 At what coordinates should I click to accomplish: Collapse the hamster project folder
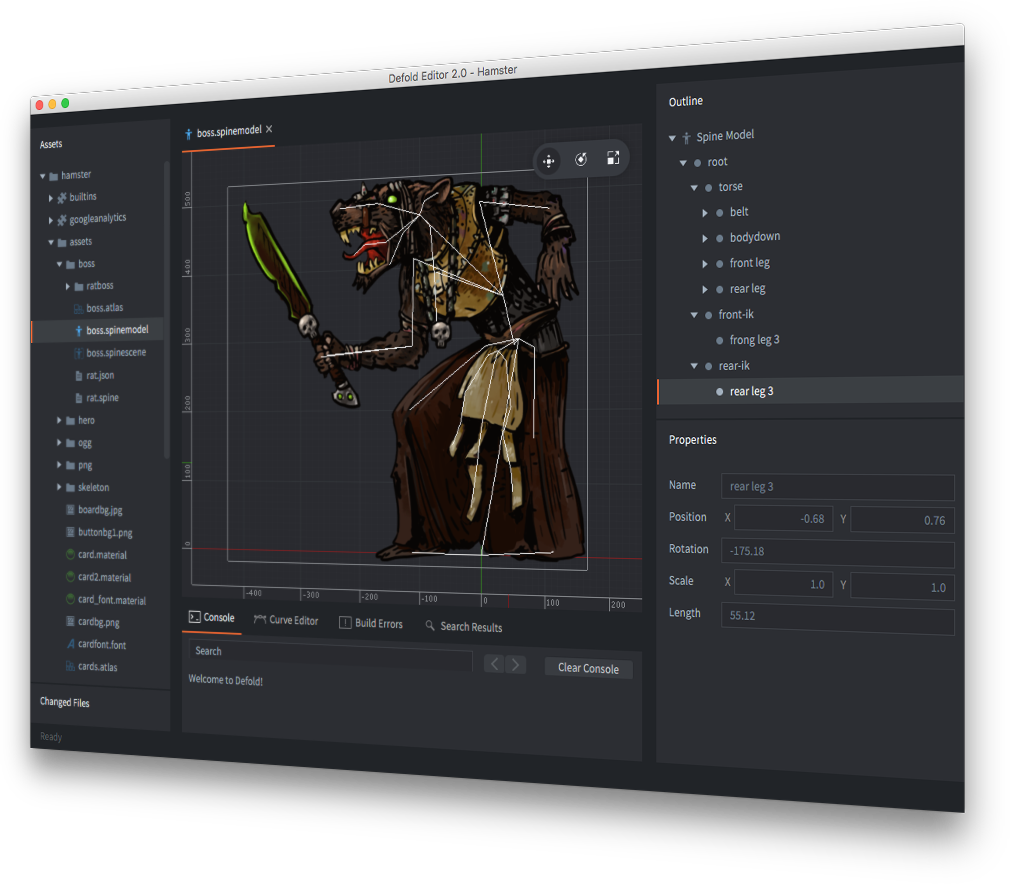[43, 176]
